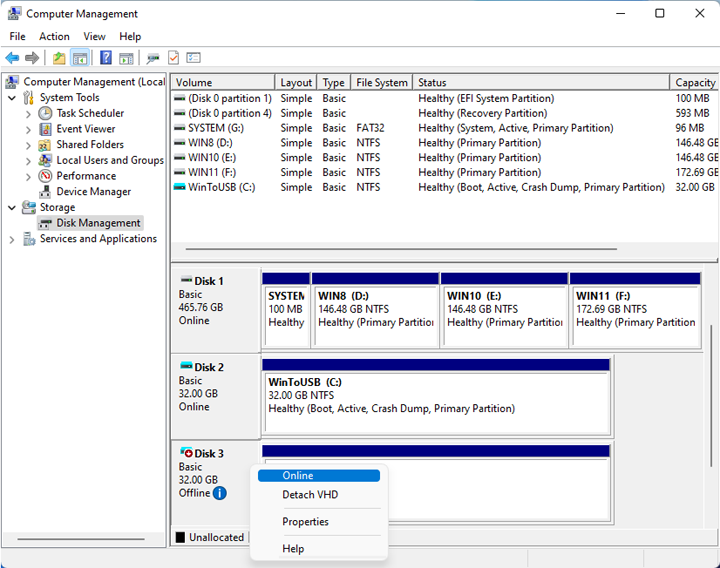Sort by the Type column header

pos(334,83)
